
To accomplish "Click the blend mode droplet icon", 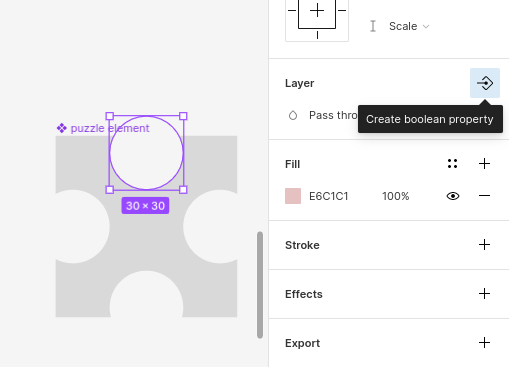I will (293, 115).
